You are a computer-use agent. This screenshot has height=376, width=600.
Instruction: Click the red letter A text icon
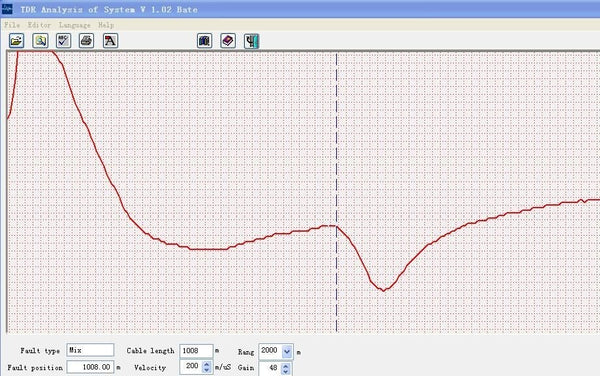[x=110, y=41]
